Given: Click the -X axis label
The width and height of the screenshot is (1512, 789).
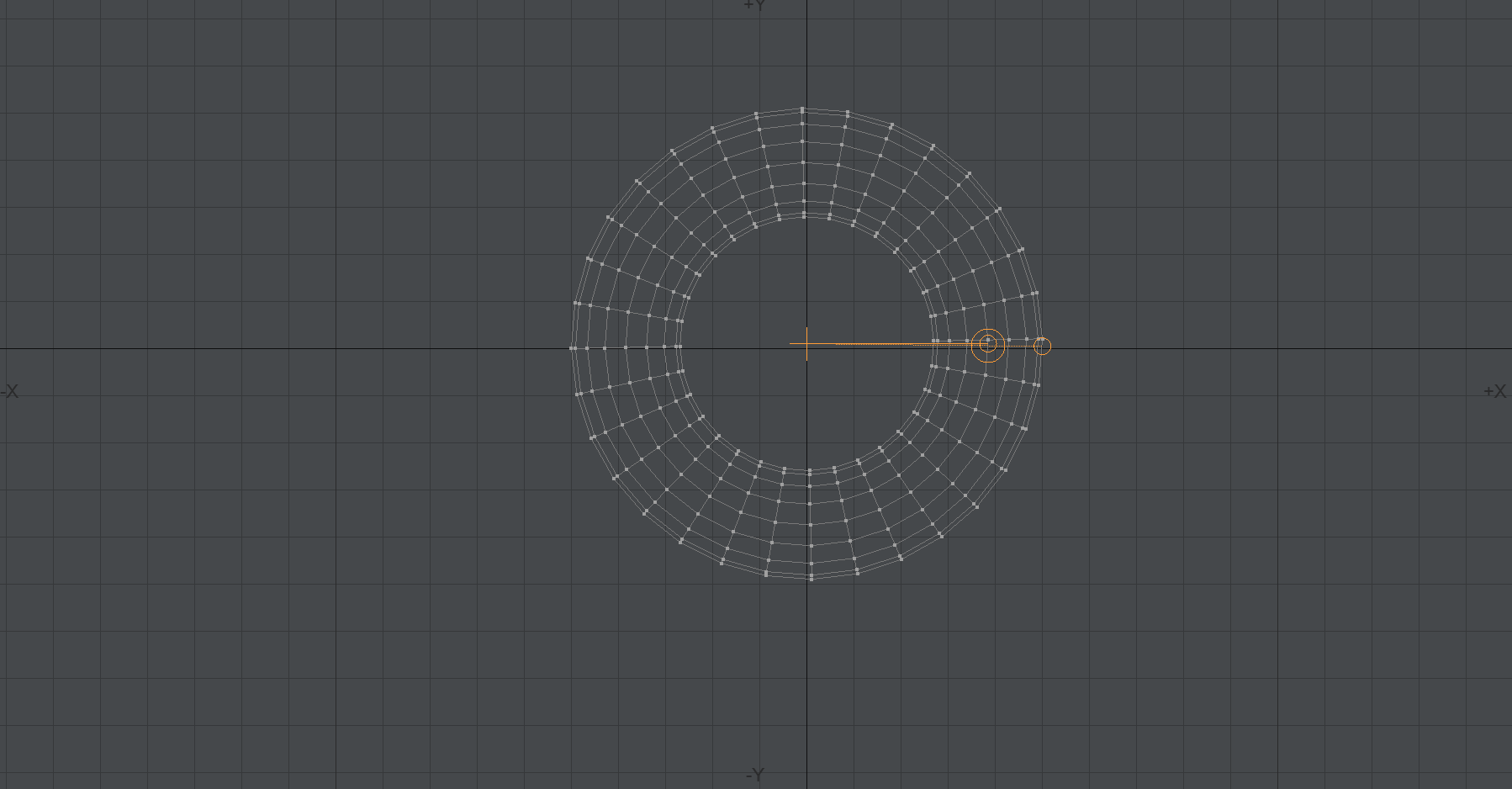Looking at the screenshot, I should pos(10,391).
